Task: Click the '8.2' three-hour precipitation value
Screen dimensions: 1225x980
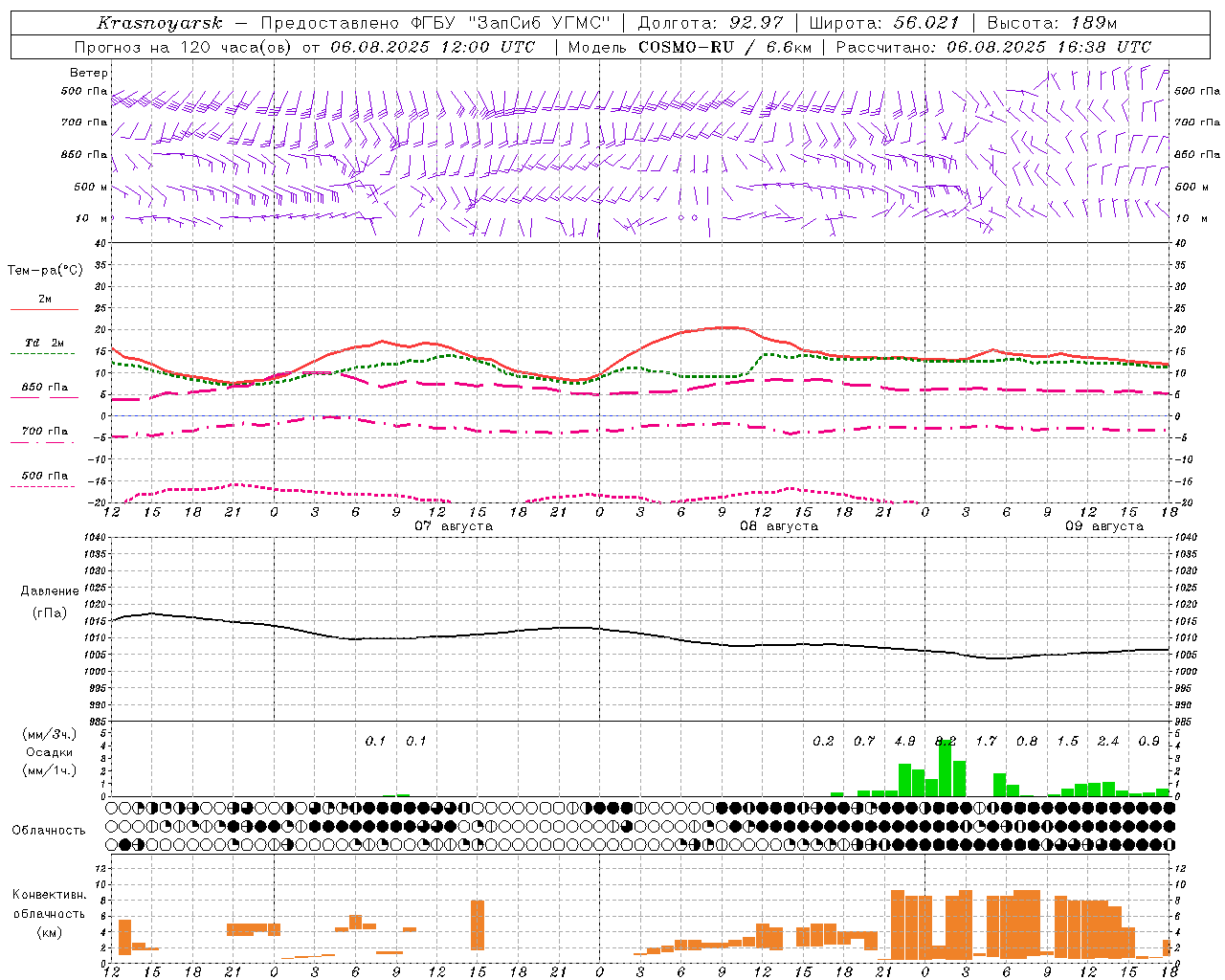Action: pyautogui.click(x=946, y=741)
